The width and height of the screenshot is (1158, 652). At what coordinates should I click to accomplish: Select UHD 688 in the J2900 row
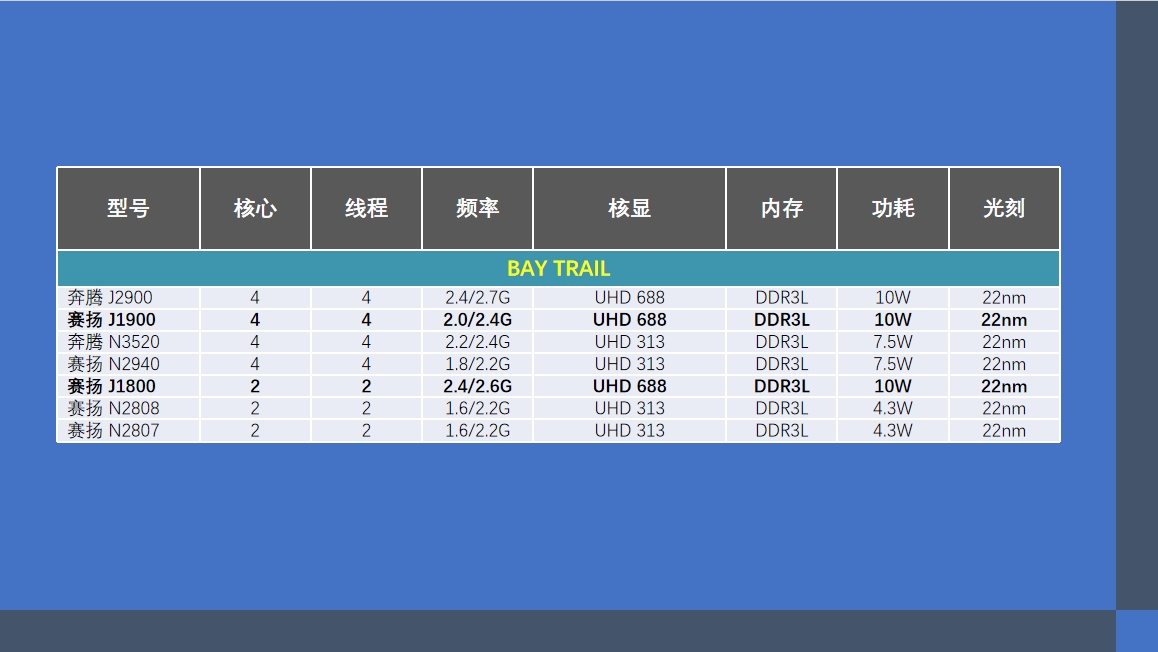pyautogui.click(x=629, y=298)
